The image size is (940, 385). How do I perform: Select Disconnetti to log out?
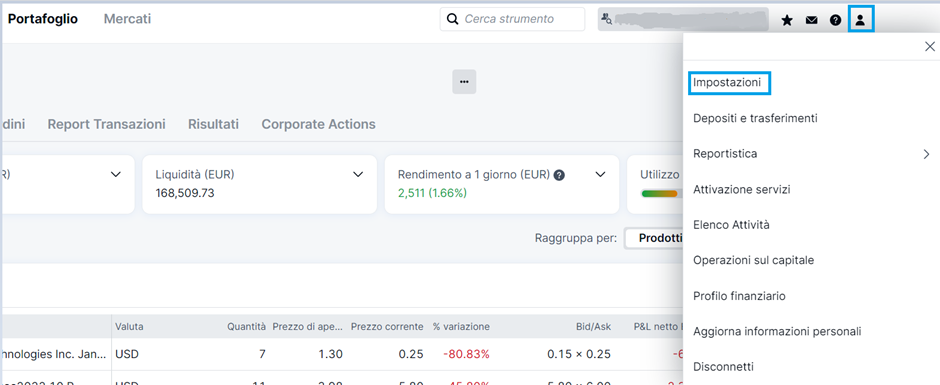(723, 366)
